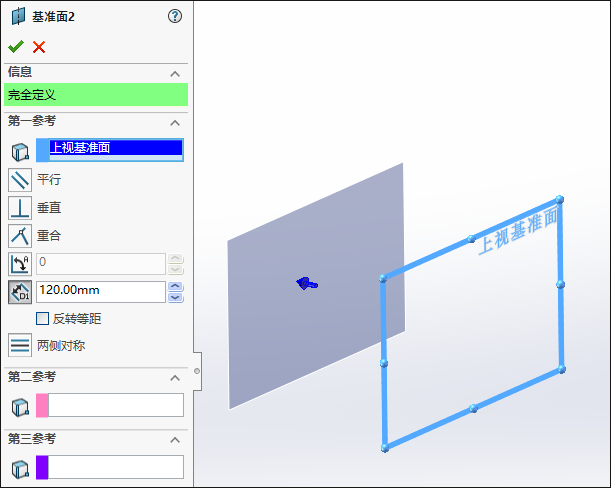Image resolution: width=611 pixels, height=488 pixels.
Task: Increase the angle value with up arrow
Action: (x=175, y=258)
